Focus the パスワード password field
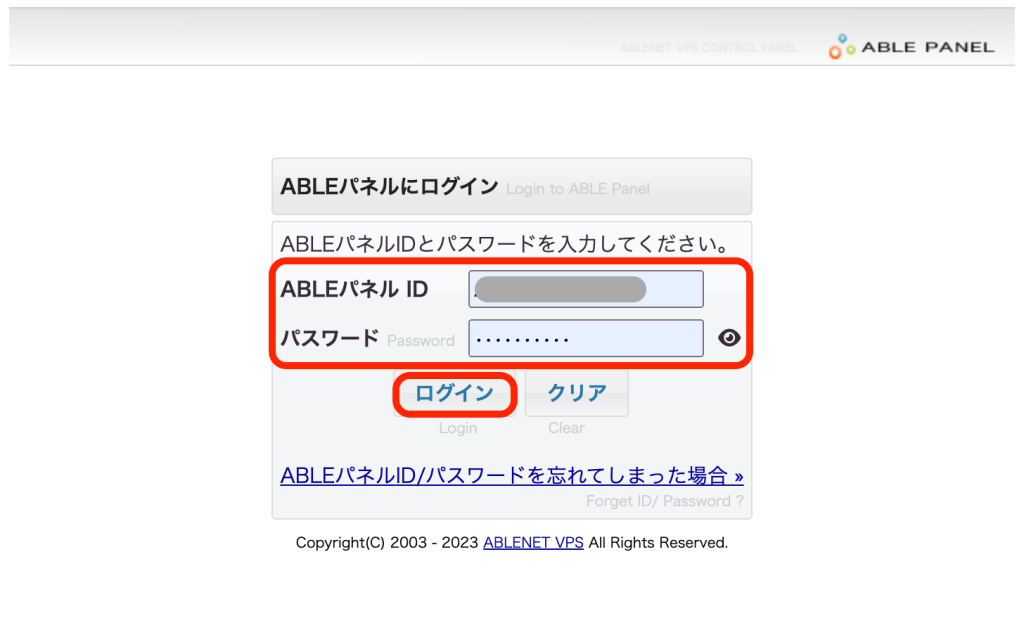Screen dimensions: 1024x623 585,338
